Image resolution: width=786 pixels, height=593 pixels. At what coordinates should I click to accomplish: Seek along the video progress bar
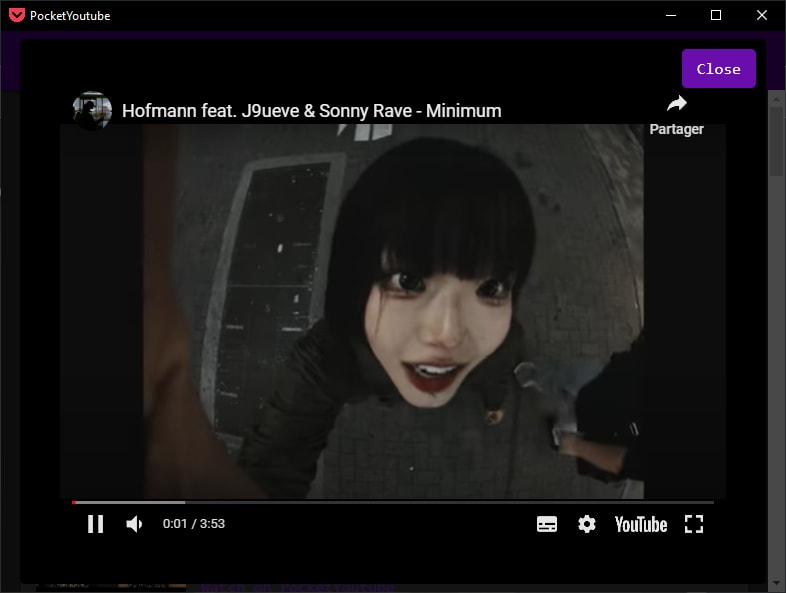click(x=392, y=502)
